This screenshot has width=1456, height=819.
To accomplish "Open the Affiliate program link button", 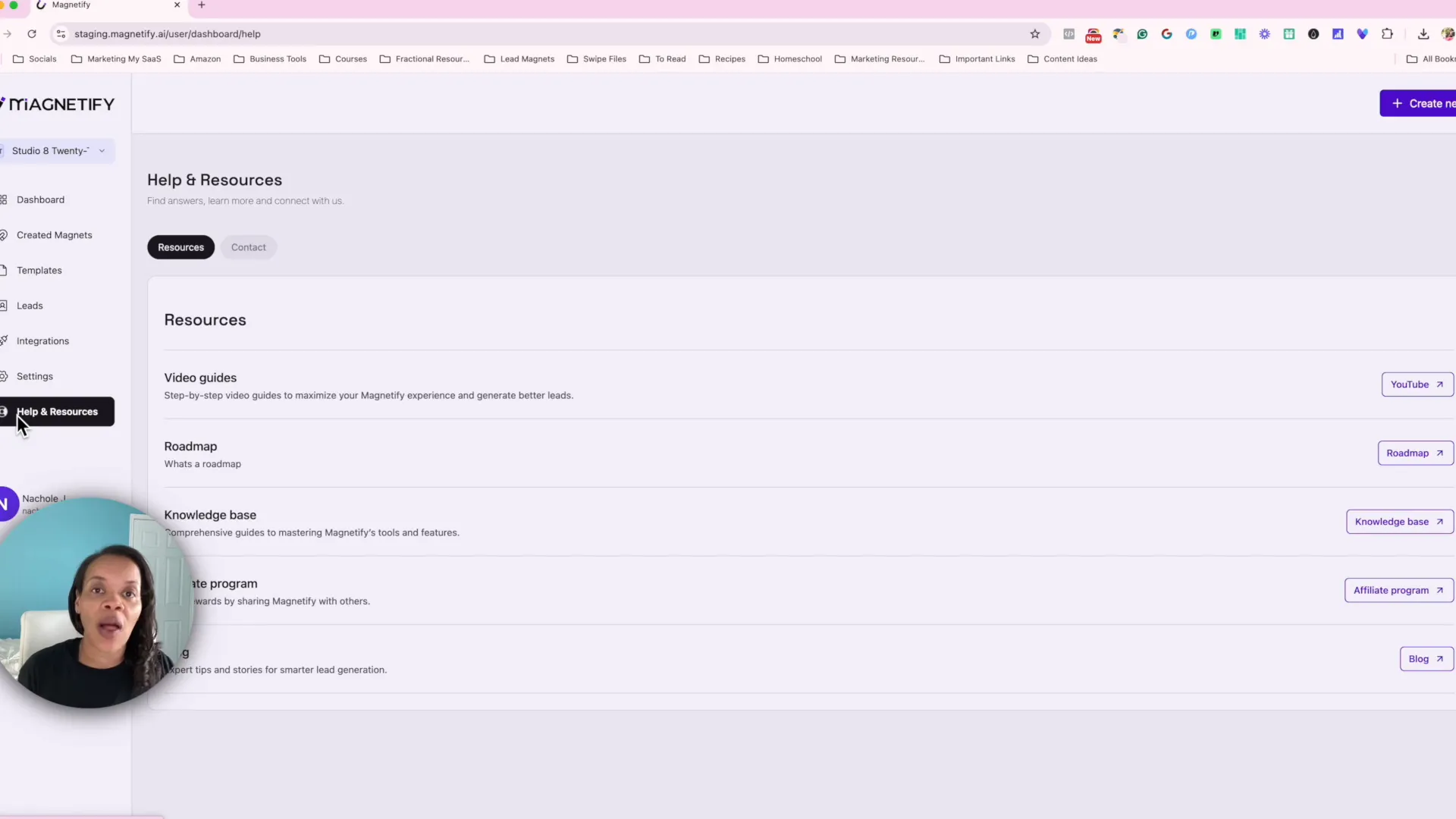I will pyautogui.click(x=1398, y=591).
